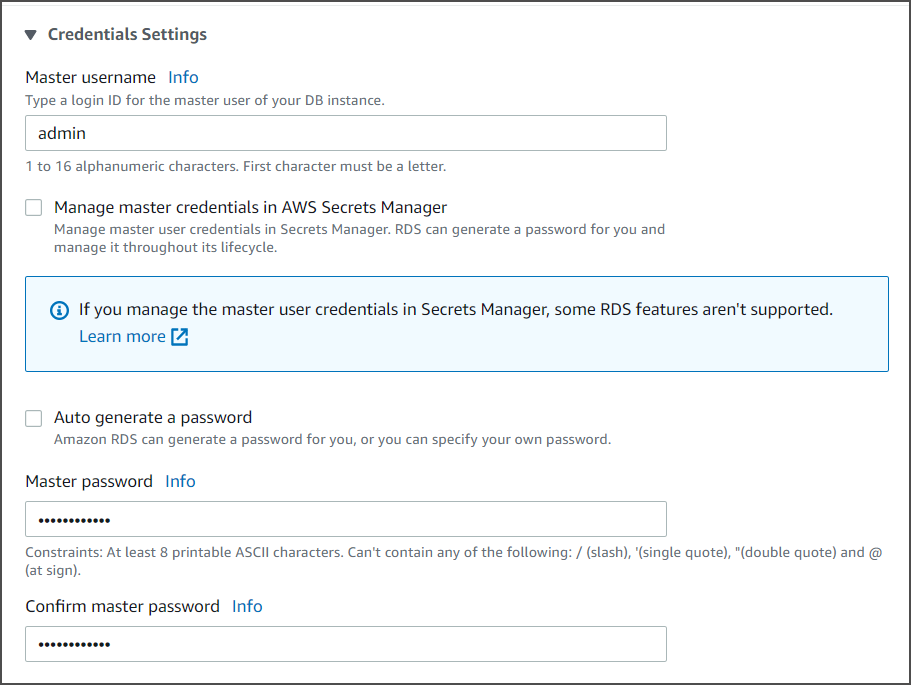Click the Credentials Settings section heading
Image resolution: width=911 pixels, height=685 pixels.
127,34
